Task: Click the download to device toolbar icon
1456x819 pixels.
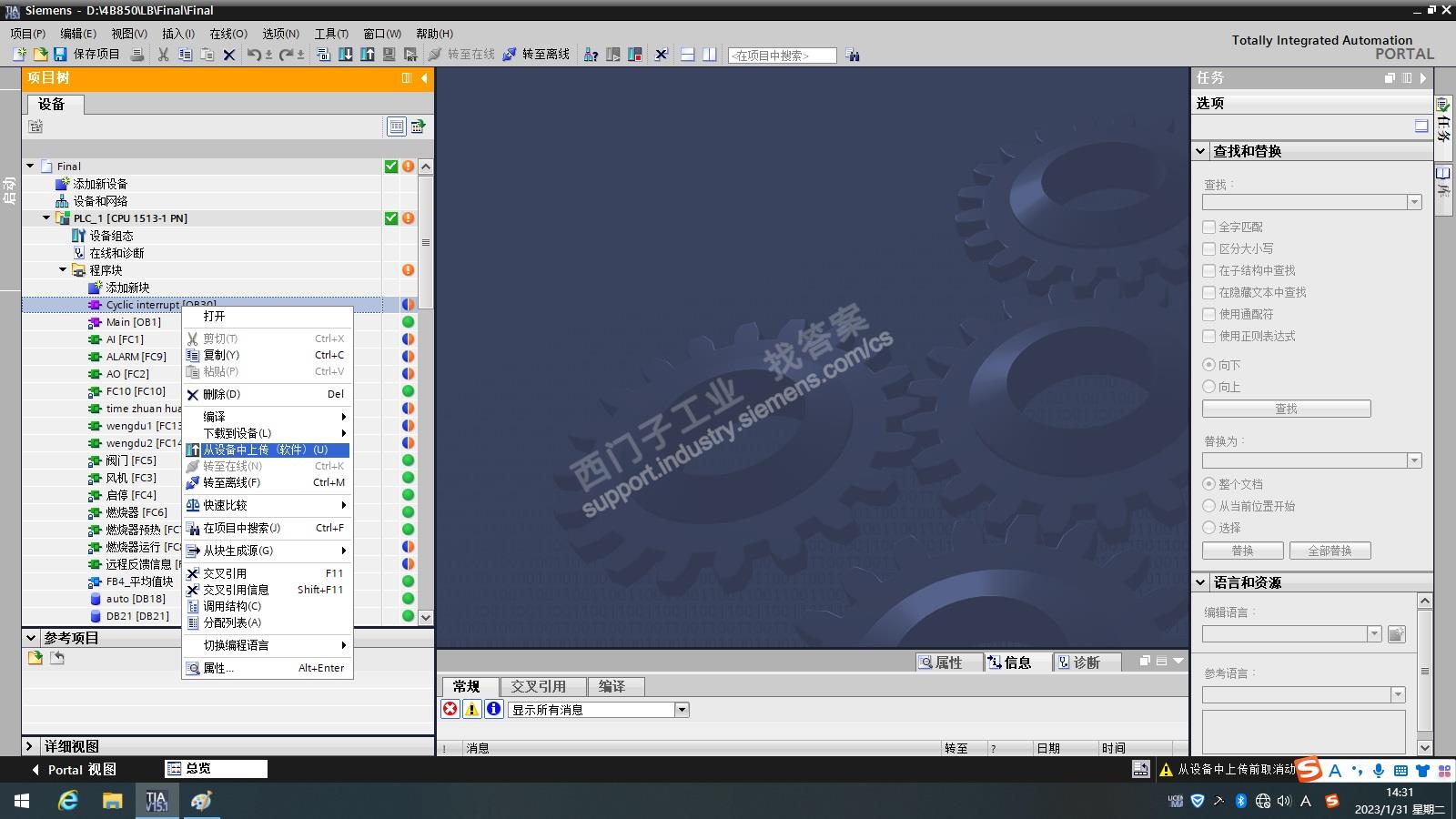Action: 346,55
